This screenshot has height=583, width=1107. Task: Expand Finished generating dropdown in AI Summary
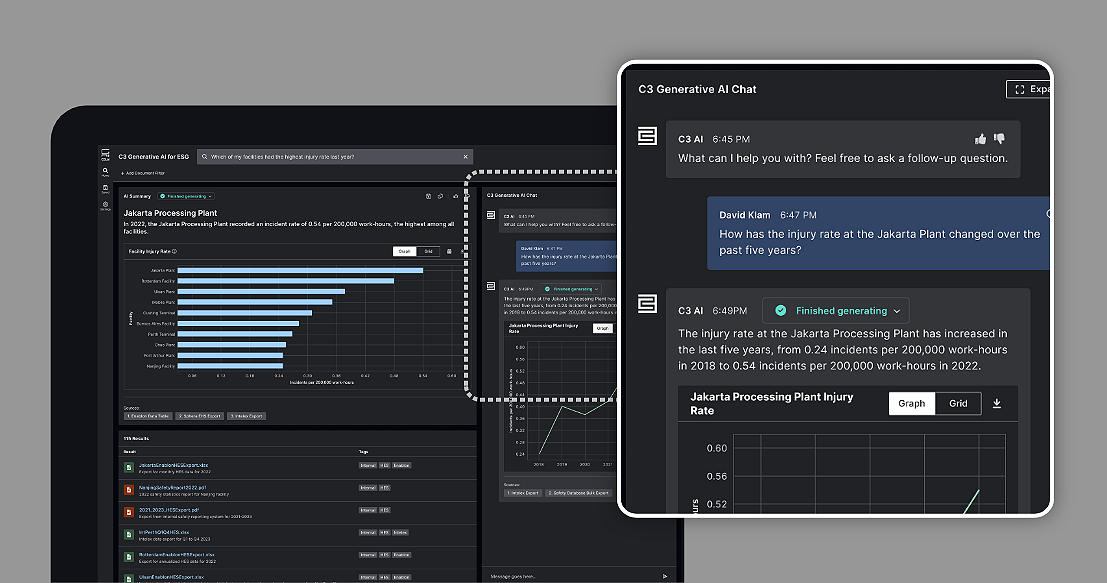pos(185,196)
